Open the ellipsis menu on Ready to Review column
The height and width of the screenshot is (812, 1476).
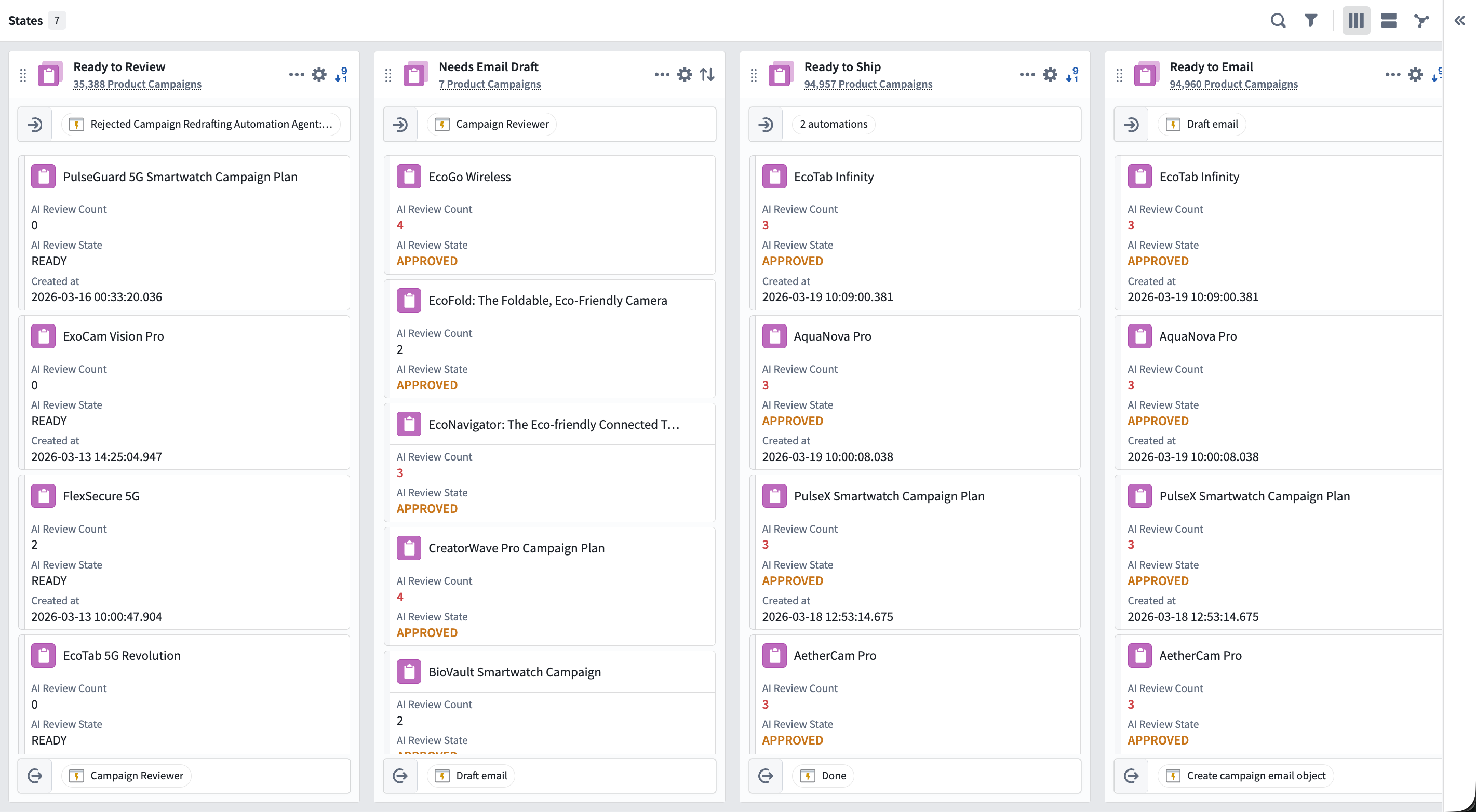[x=296, y=74]
